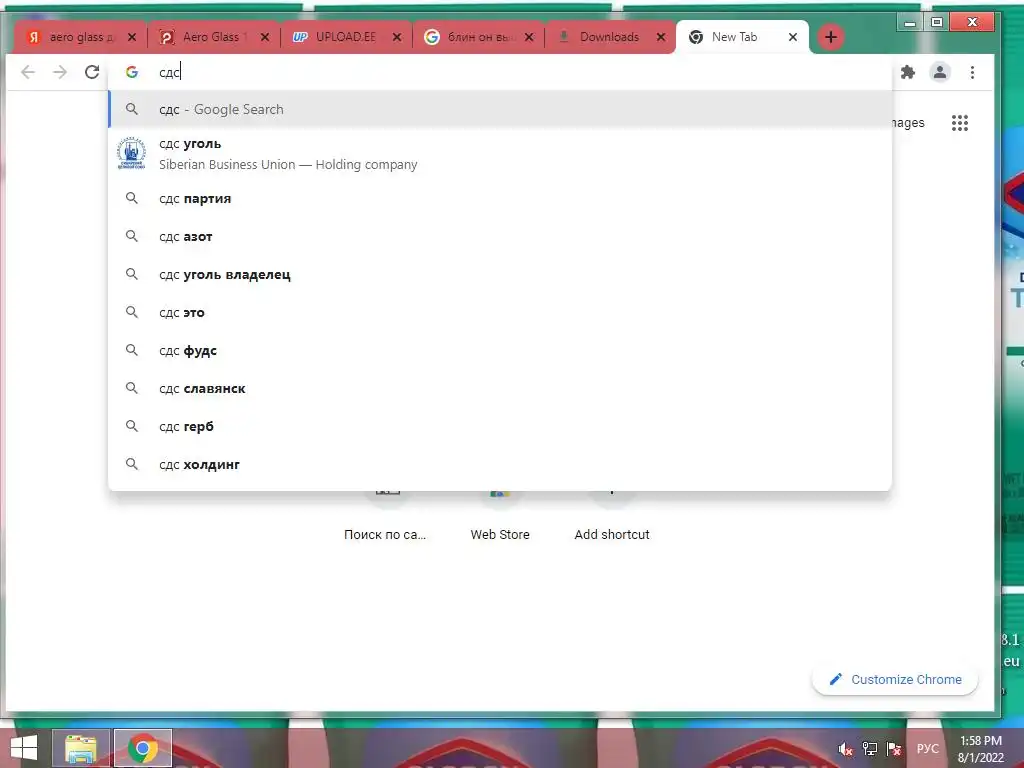
Task: Close the 'Aero Glass' second tab
Action: 264,37
